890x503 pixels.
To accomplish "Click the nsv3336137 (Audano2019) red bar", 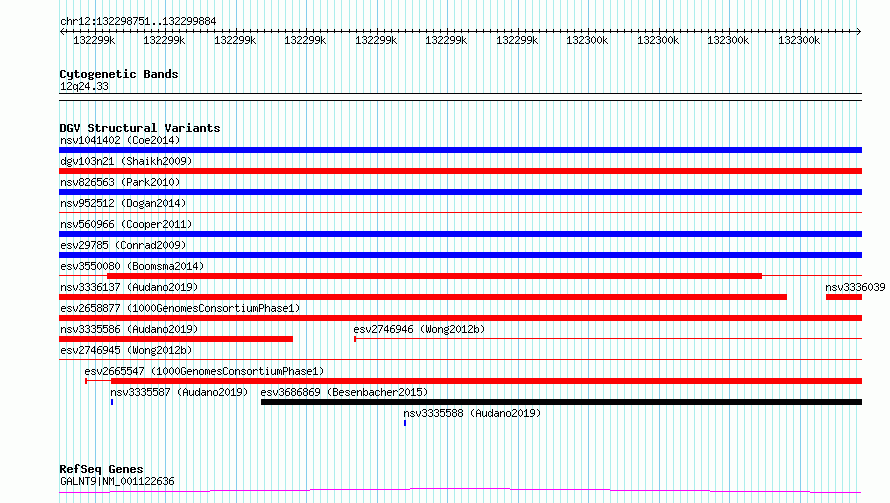I will click(423, 297).
